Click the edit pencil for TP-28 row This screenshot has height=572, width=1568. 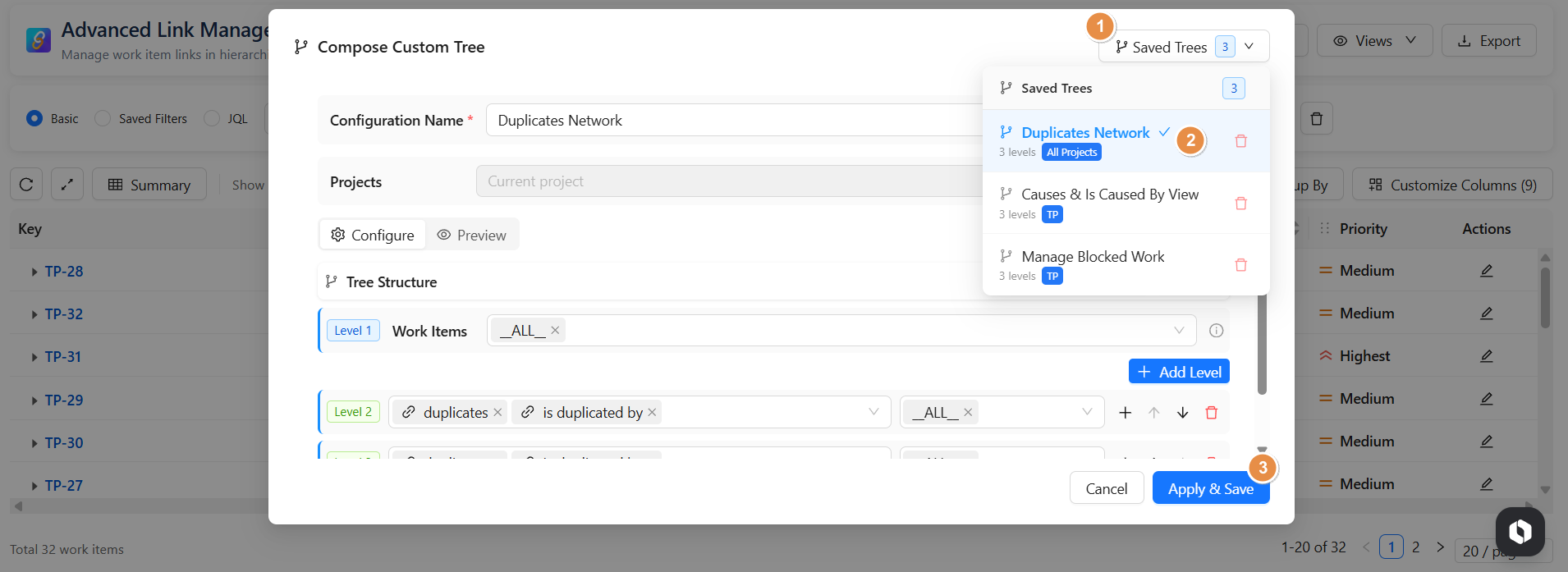click(x=1486, y=271)
